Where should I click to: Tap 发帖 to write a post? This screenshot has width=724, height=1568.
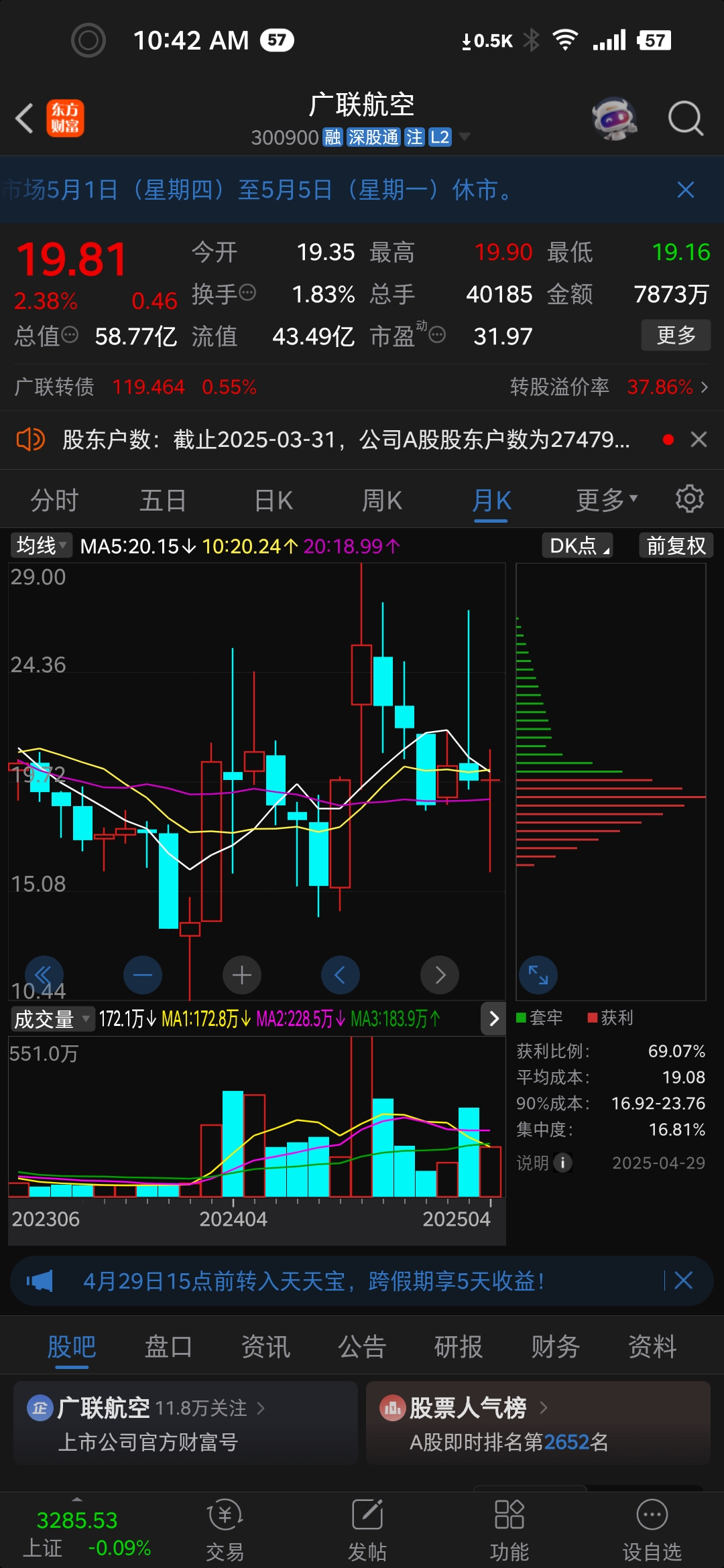pos(367,1530)
